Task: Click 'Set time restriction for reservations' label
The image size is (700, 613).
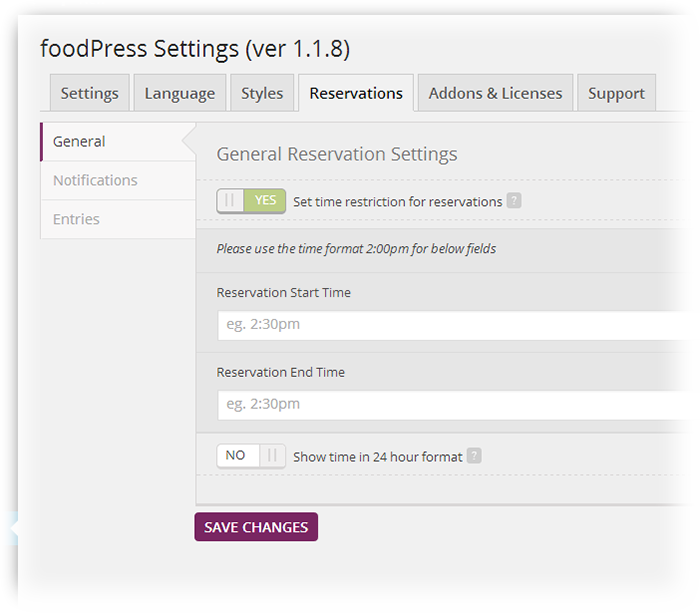Action: (397, 202)
